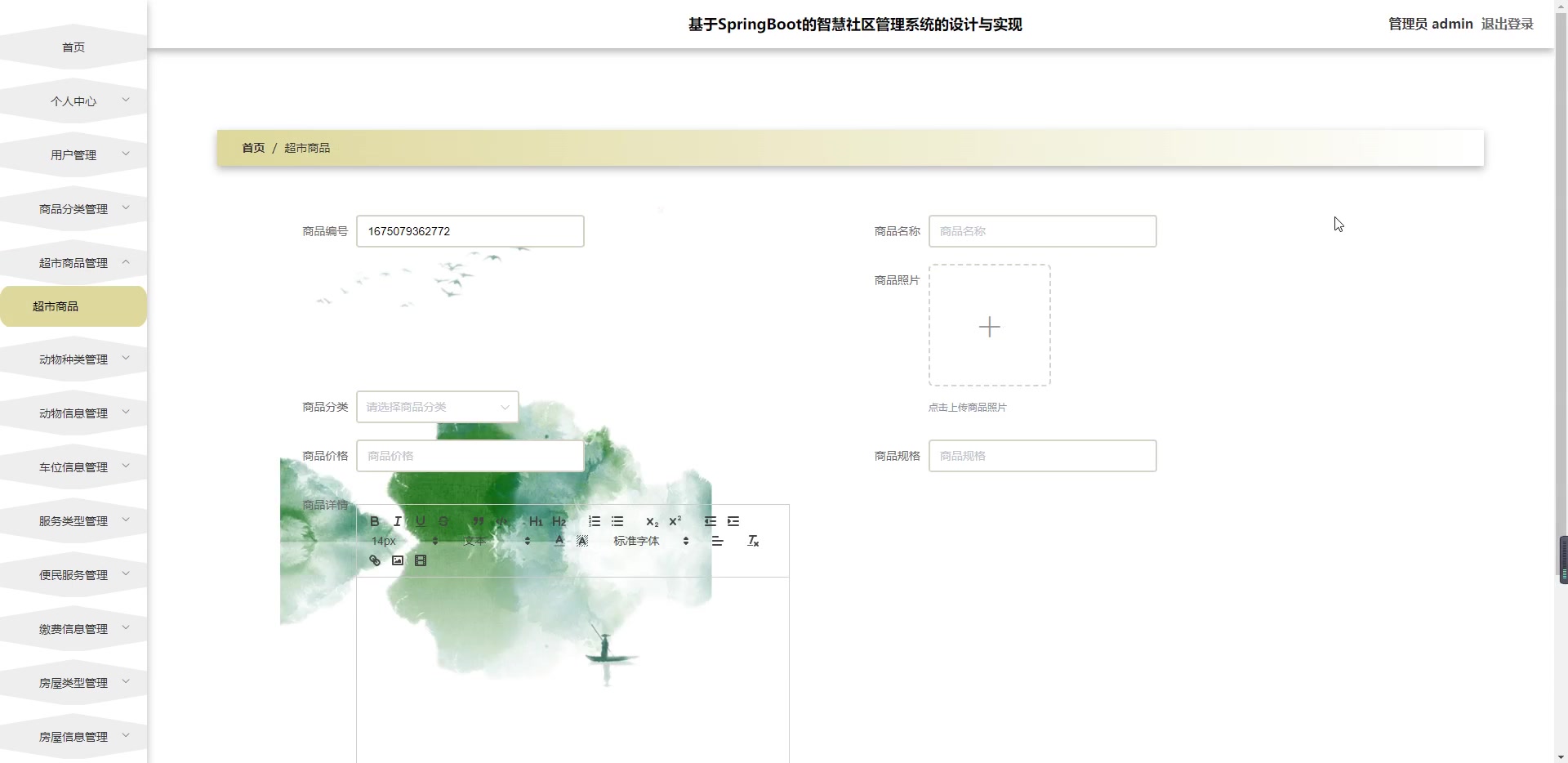Click the page title 基于SpringBoot的智慧社区管理系统
The image size is (1568, 763).
(855, 25)
